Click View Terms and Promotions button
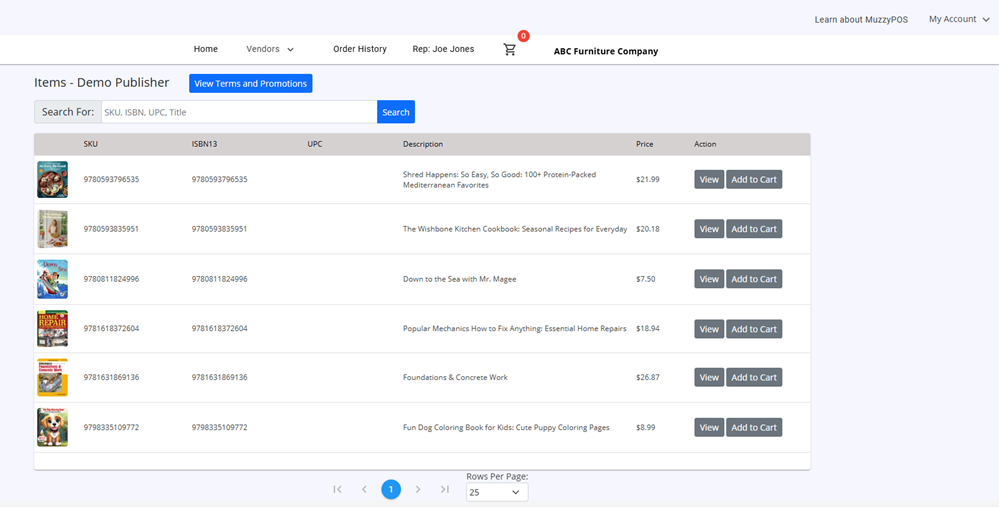1000x507 pixels. pyautogui.click(x=250, y=84)
